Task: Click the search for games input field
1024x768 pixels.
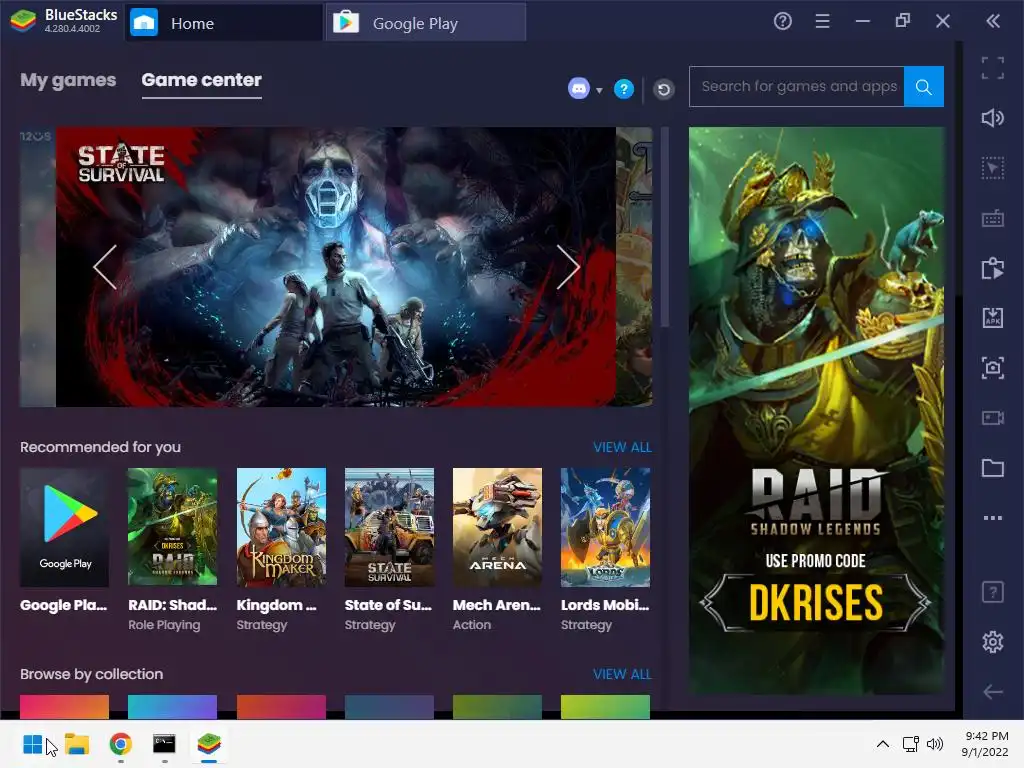Action: (797, 86)
